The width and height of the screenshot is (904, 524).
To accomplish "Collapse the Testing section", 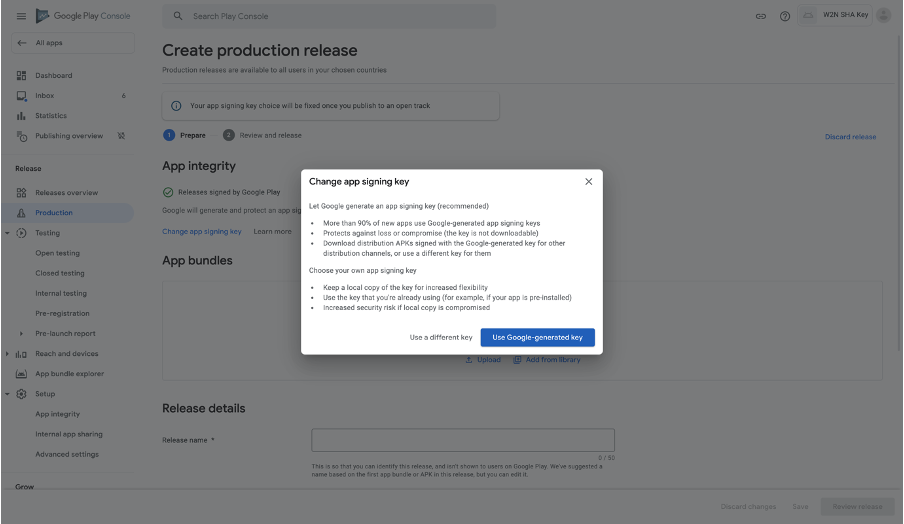I will pos(8,233).
